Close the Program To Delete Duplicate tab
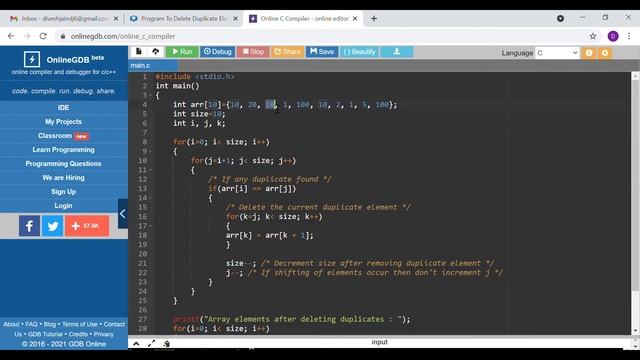Viewport: 640px width, 360px height. [x=235, y=19]
